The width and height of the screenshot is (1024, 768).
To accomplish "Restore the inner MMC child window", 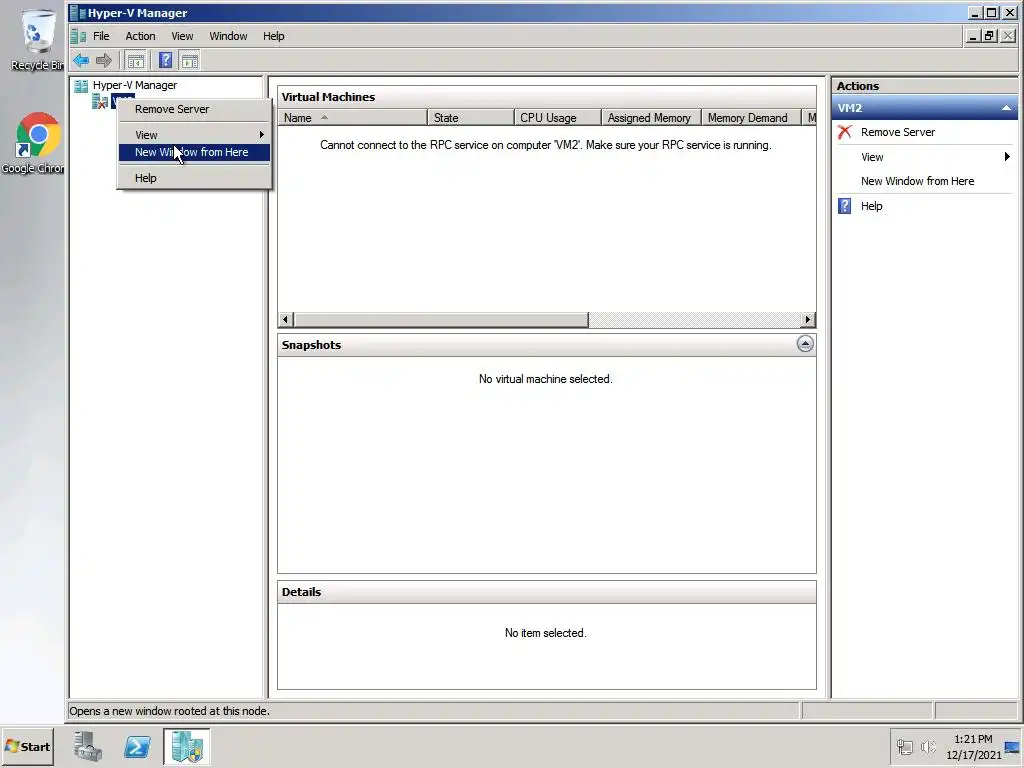I will 990,36.
